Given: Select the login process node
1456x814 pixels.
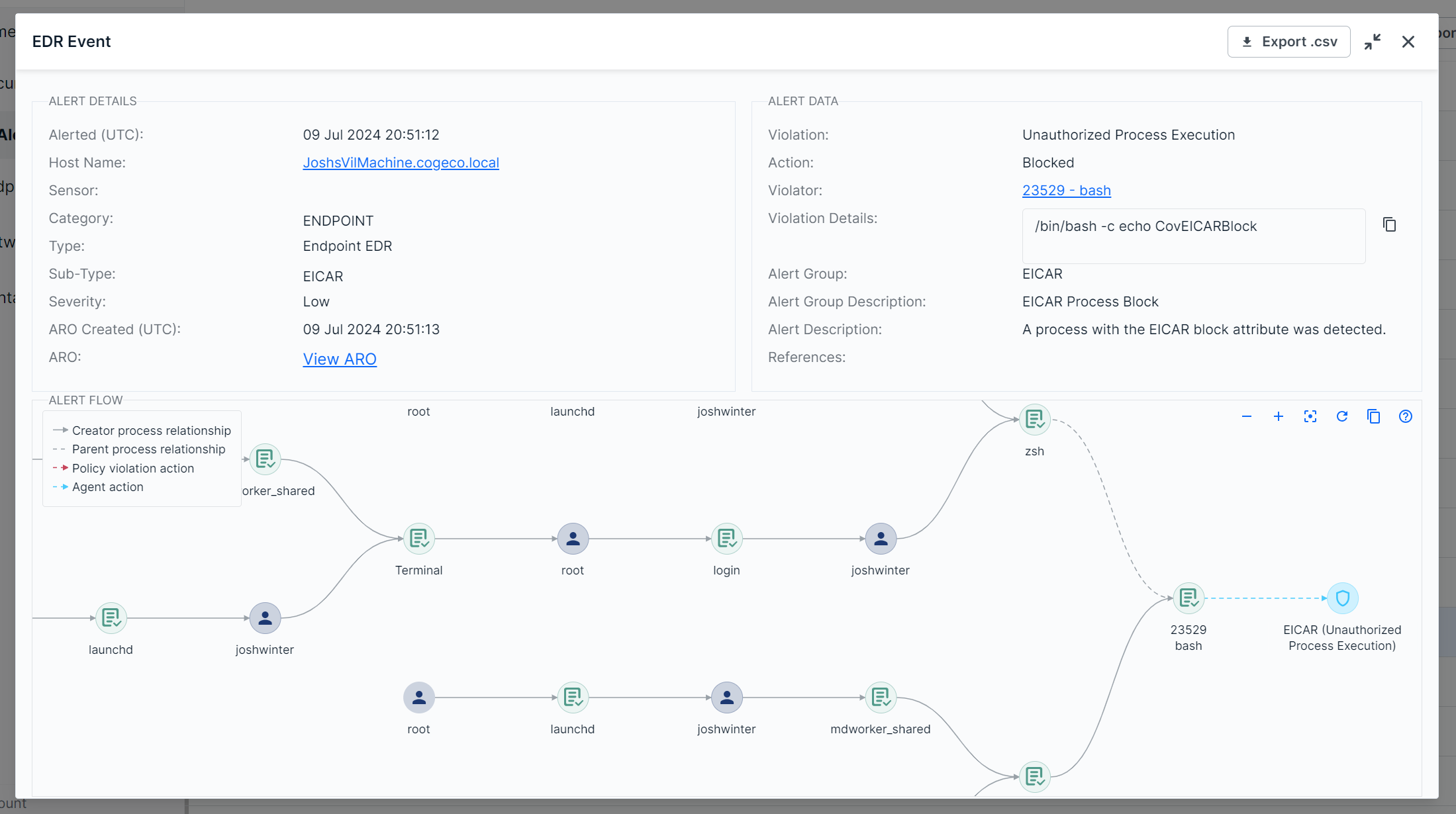Looking at the screenshot, I should [726, 539].
